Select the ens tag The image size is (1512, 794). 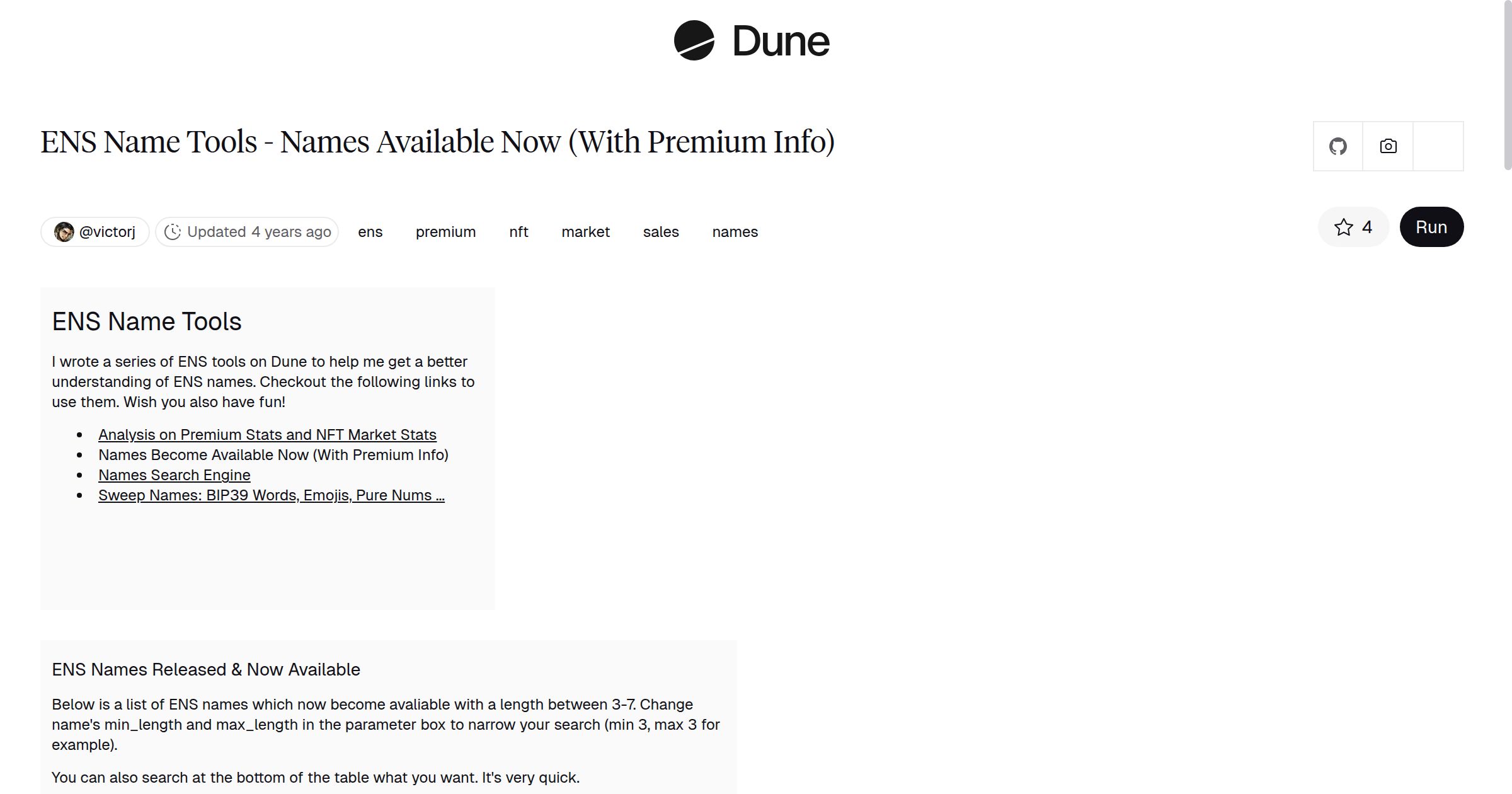coord(370,232)
